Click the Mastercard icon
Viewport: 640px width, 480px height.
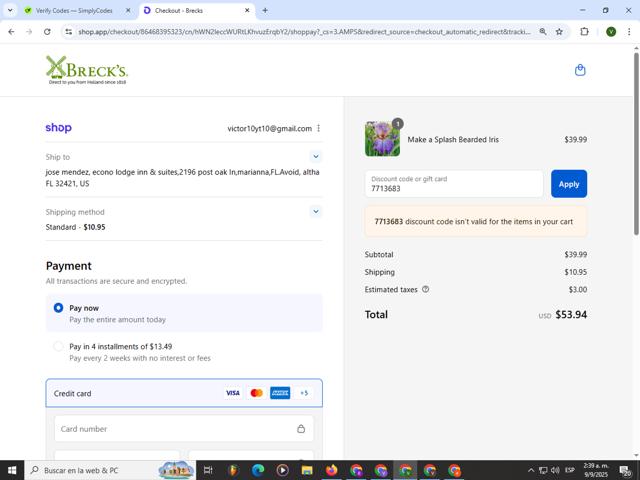click(x=256, y=393)
